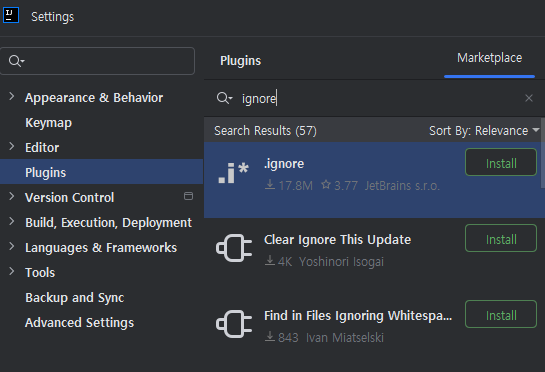Clear the plugin search text

click(x=529, y=98)
